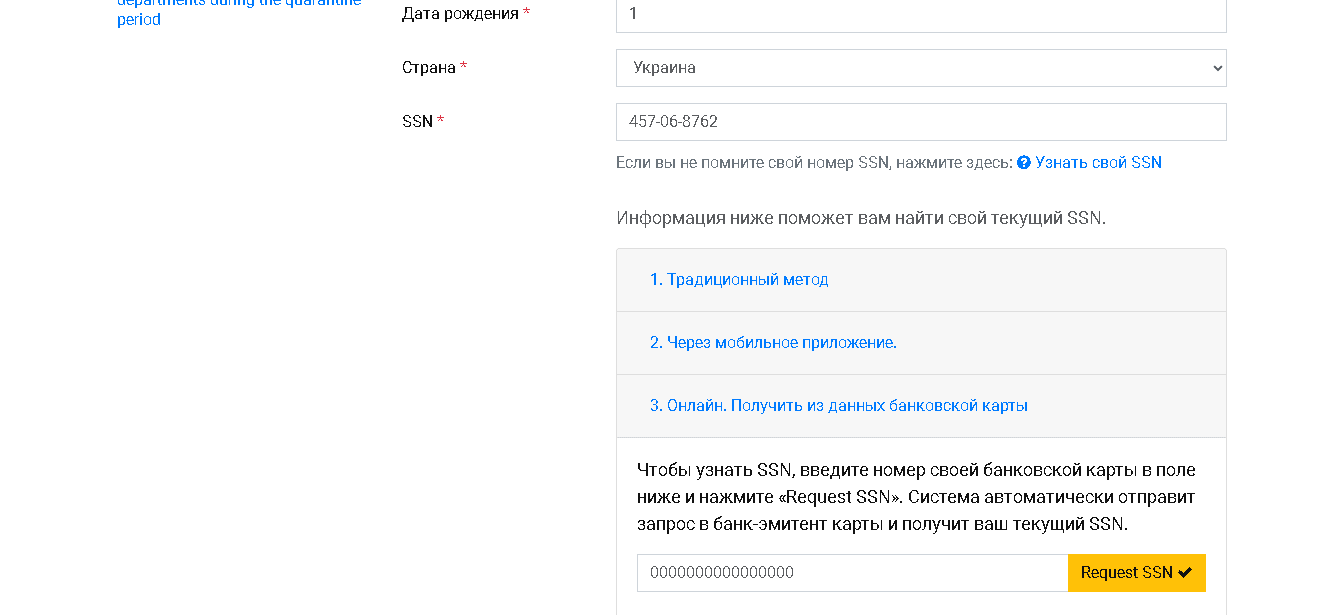Click the "Чтобы узнать SSN" instruction paragraph

(916, 497)
